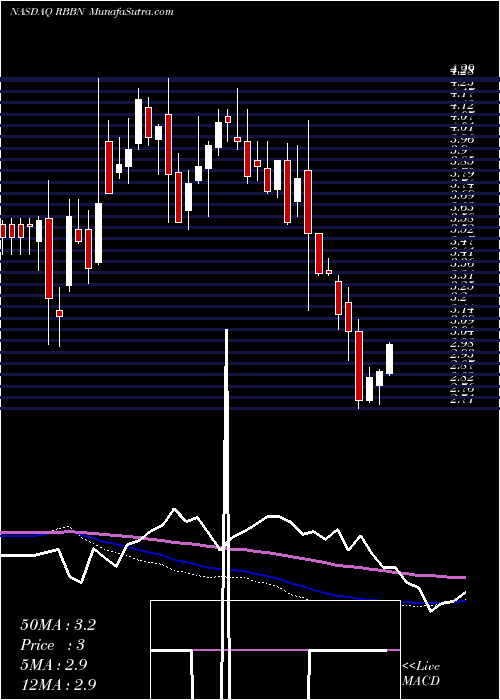This screenshot has width=500, height=700.
Task: Click the NASDAQ RBBN chart title
Action: [92, 12]
